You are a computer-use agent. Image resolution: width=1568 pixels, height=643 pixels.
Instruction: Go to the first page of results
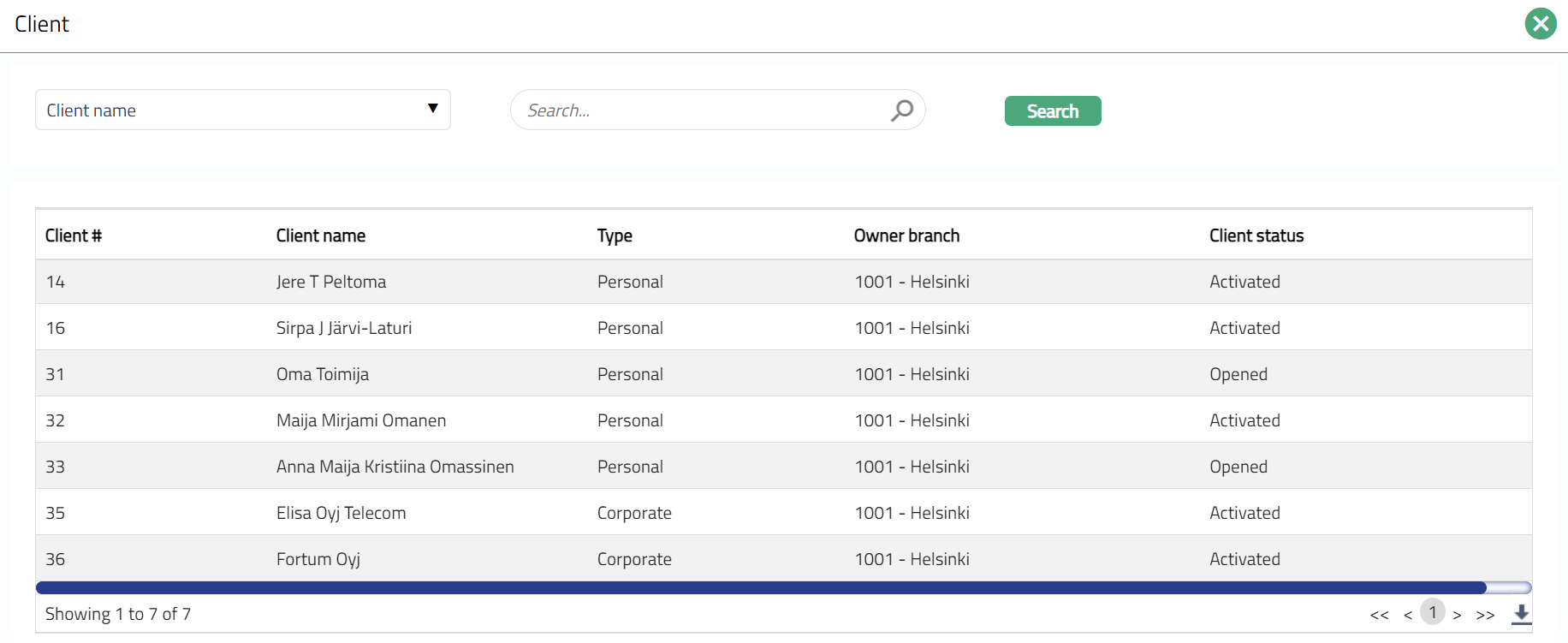[1379, 615]
